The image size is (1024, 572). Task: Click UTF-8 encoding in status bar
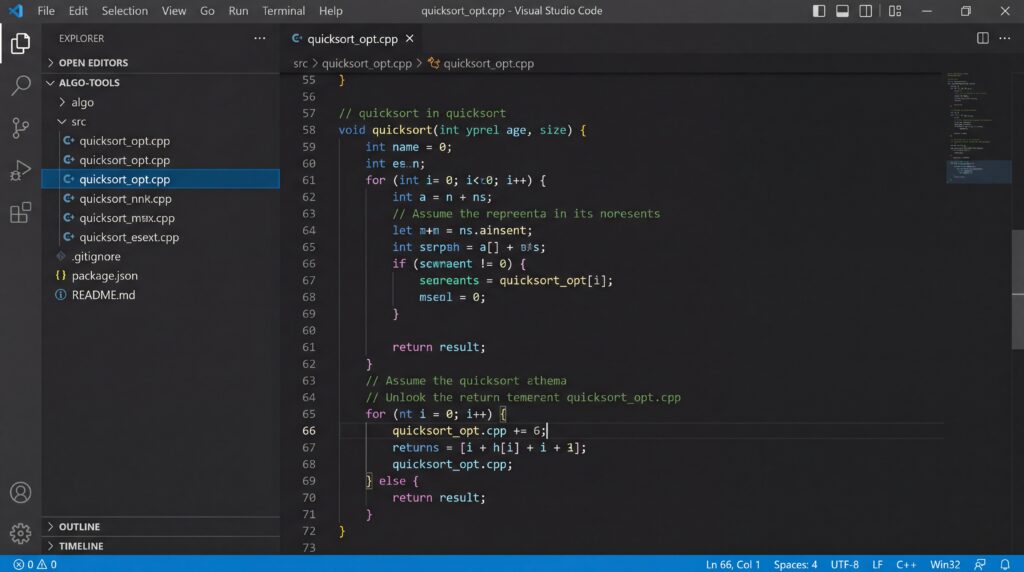[x=844, y=564]
